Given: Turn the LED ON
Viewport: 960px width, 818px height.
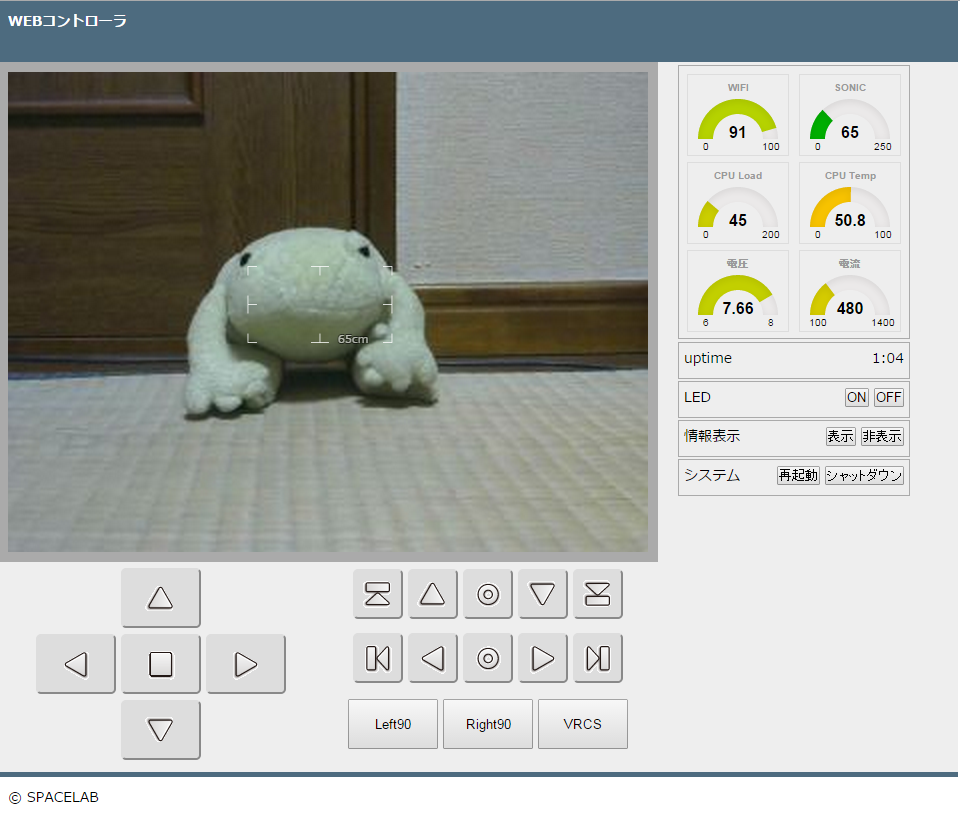Looking at the screenshot, I should [x=857, y=397].
